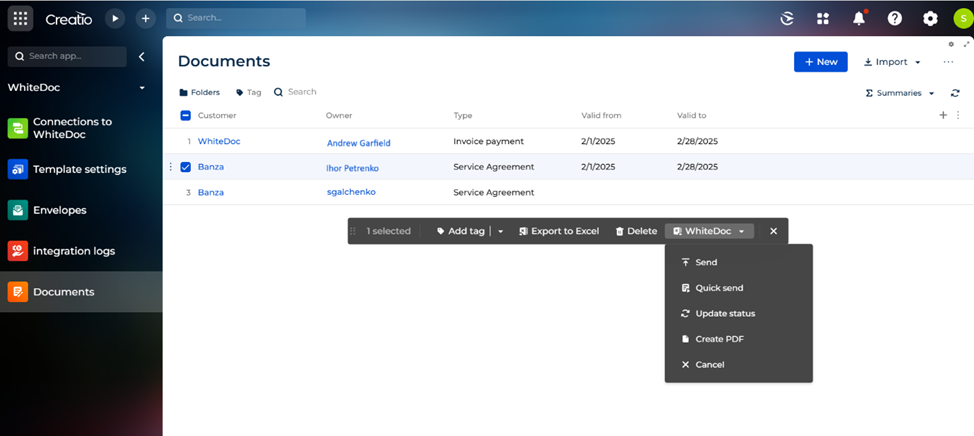Open the user profile avatar
The width and height of the screenshot is (974, 436).
[963, 19]
